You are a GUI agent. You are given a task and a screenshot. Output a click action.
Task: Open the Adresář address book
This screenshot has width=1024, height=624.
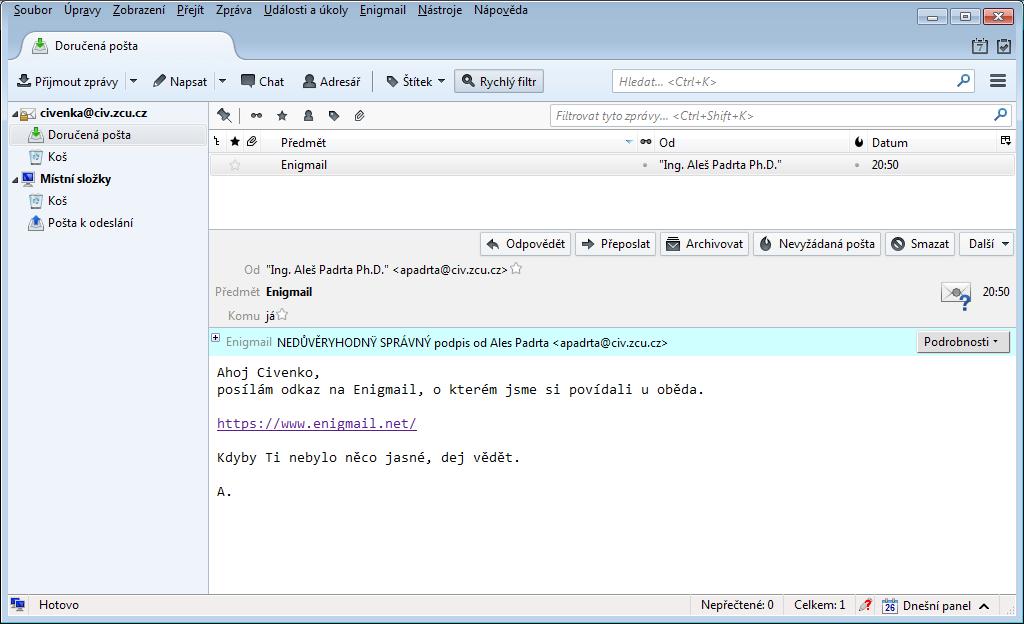(332, 82)
